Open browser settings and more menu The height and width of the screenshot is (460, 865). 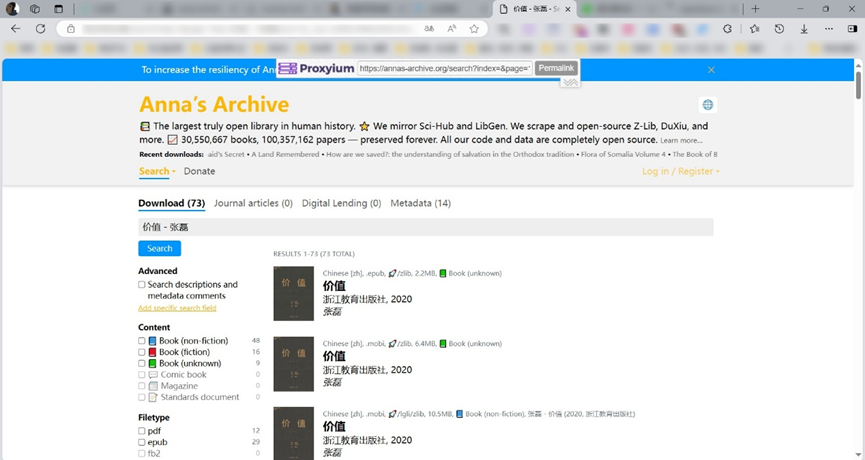coord(829,29)
